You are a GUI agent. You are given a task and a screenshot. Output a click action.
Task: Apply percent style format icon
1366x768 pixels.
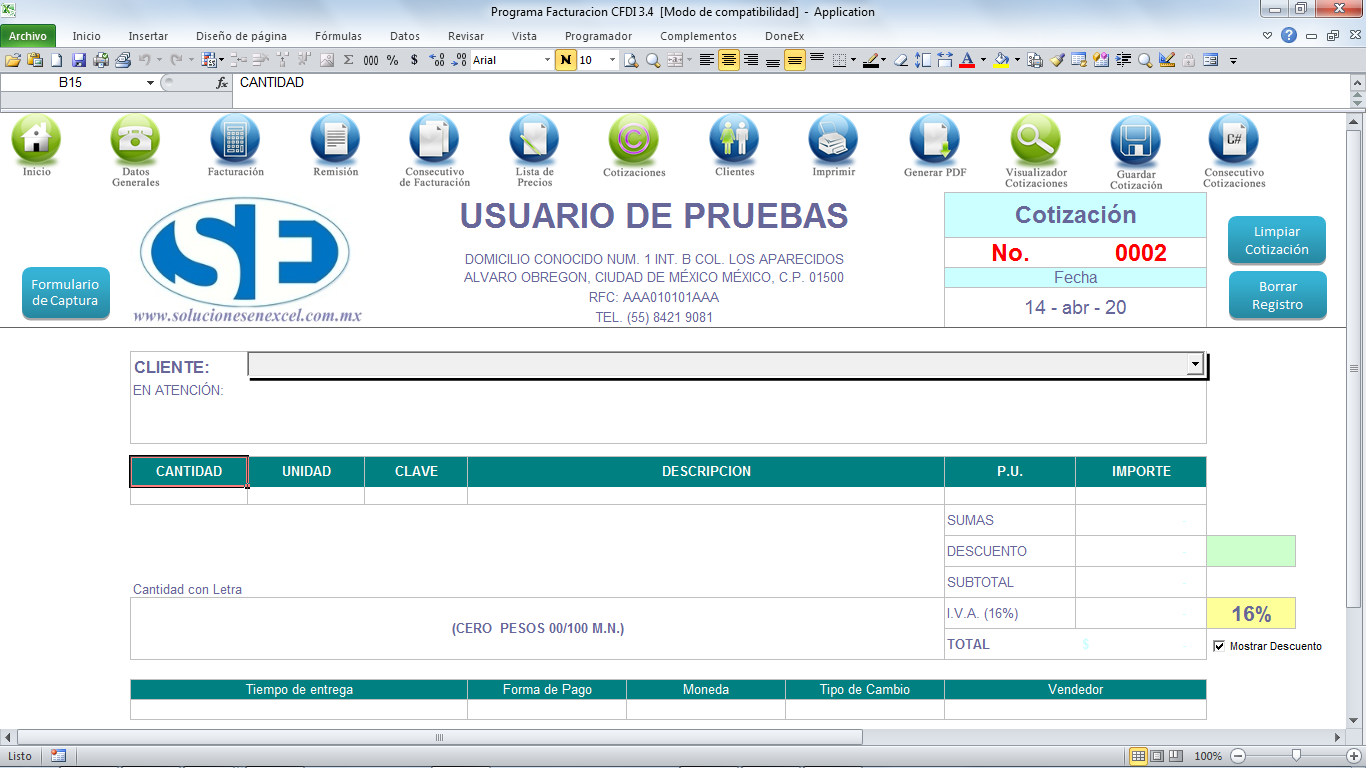click(x=392, y=60)
